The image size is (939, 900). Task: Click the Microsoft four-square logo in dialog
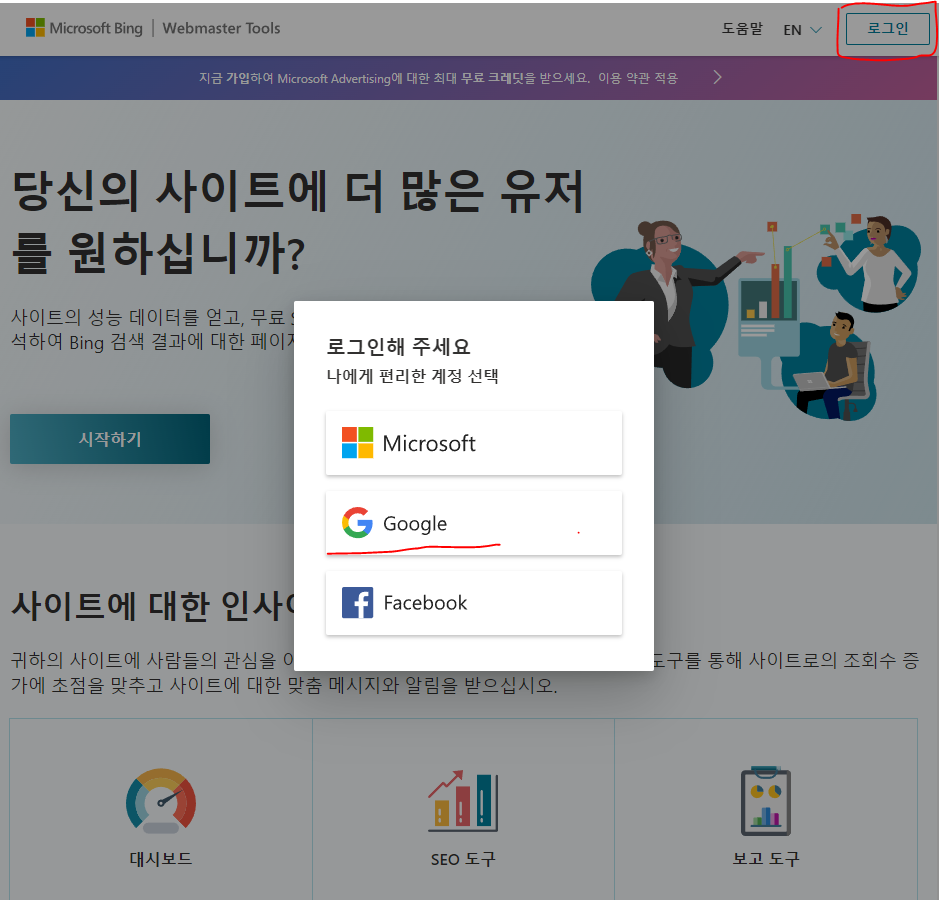[358, 443]
